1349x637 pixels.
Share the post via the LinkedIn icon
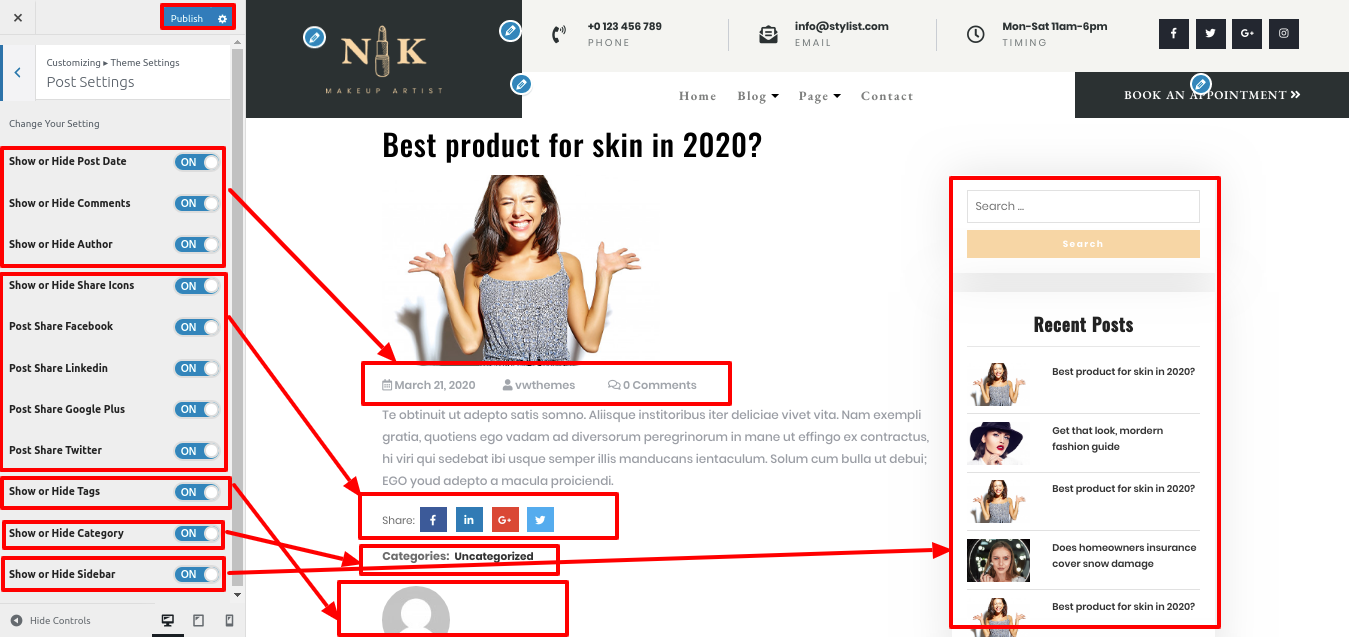pos(469,520)
